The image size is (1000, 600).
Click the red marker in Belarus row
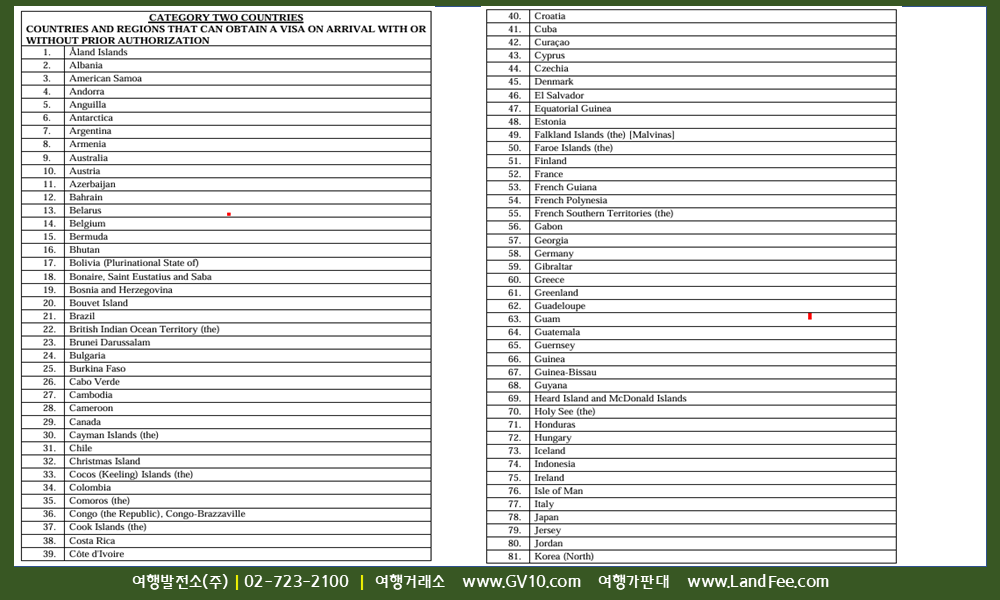coord(229,214)
